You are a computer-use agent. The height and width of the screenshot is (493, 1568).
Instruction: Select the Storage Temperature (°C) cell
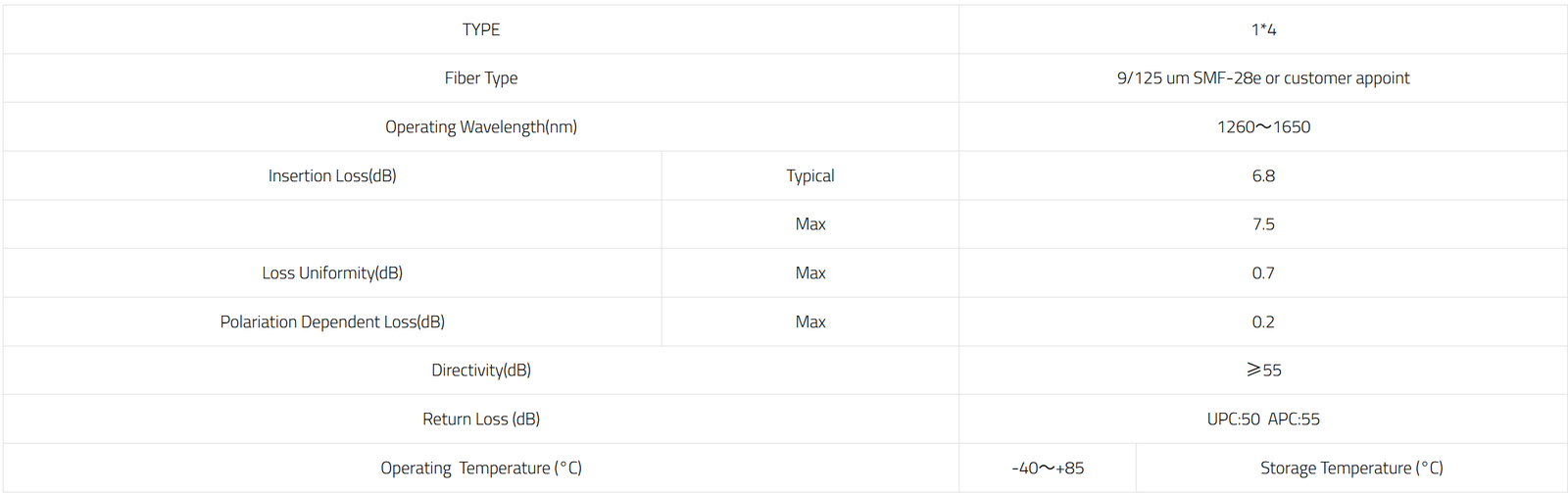1351,468
